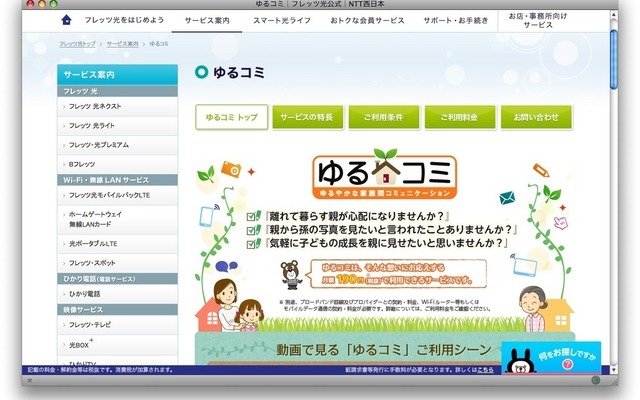
Task: Open サービス案内 navigation tab
Action: point(207,20)
